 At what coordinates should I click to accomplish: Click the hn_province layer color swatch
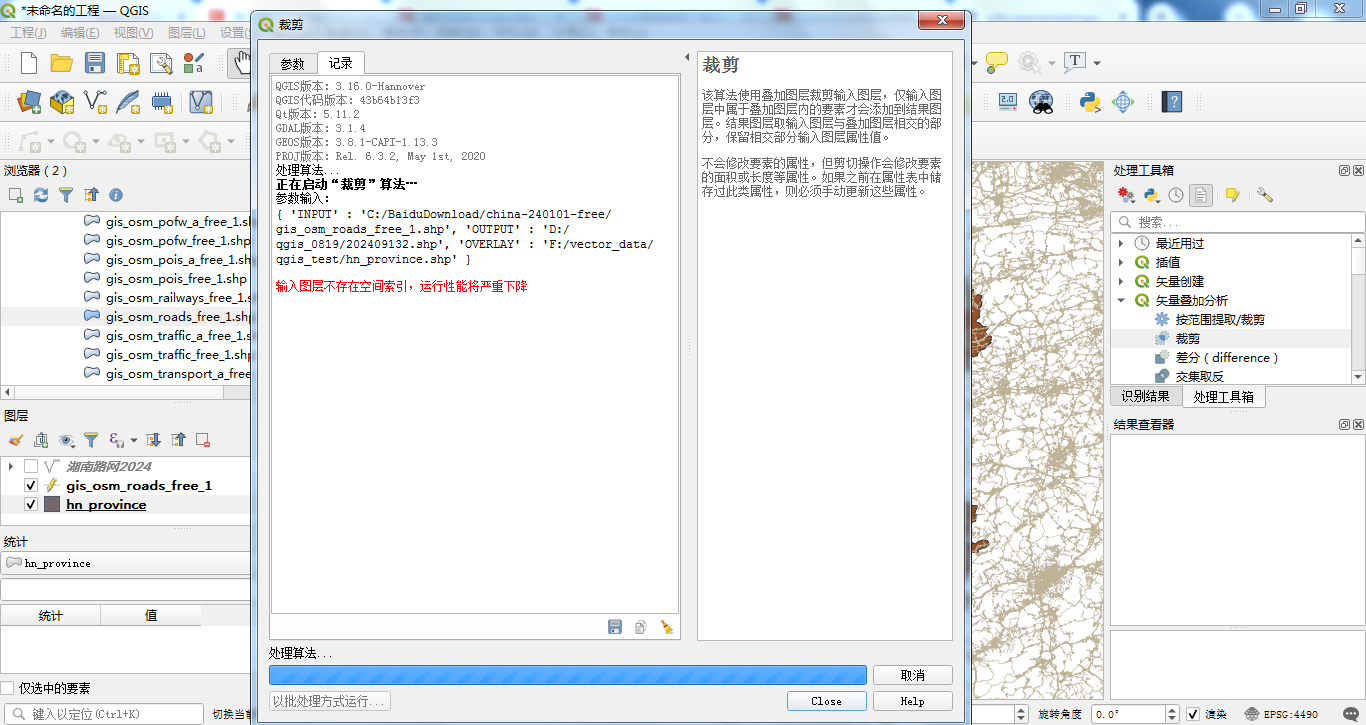(51, 504)
